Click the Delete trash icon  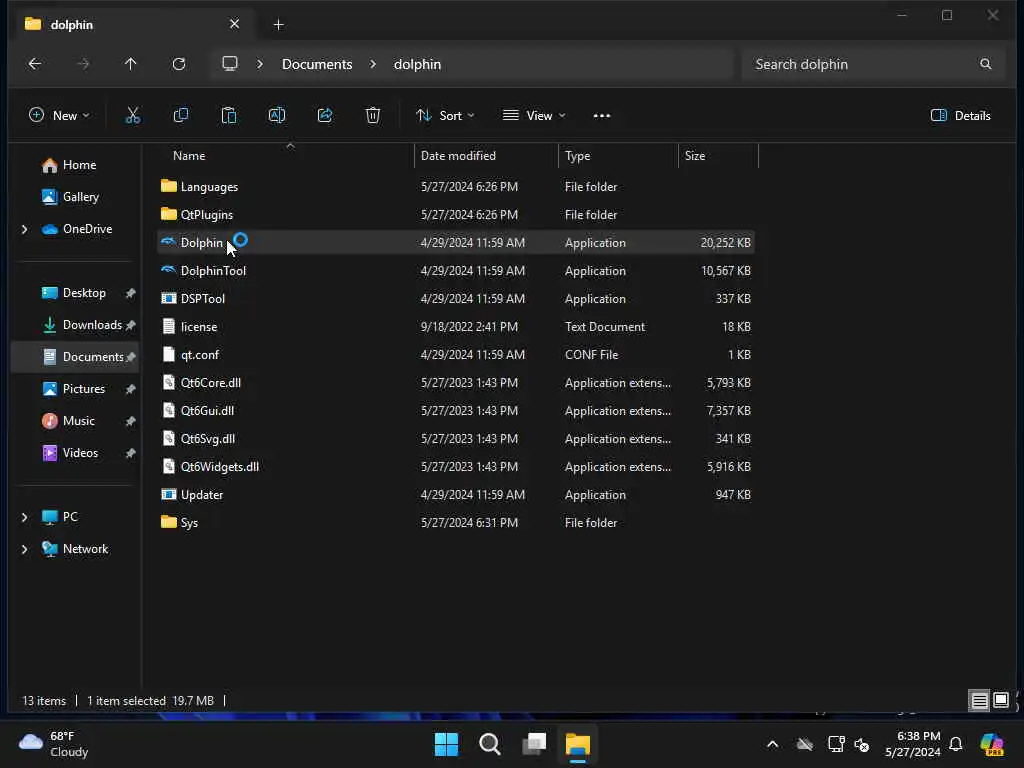pyautogui.click(x=373, y=116)
